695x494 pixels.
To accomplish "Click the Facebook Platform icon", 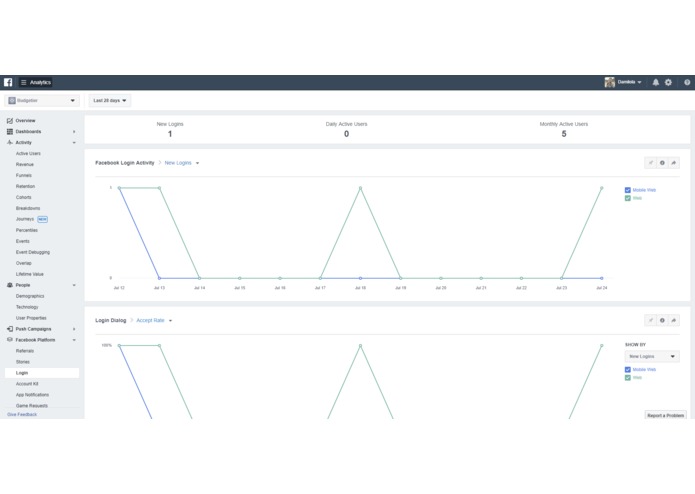I will tap(10, 340).
